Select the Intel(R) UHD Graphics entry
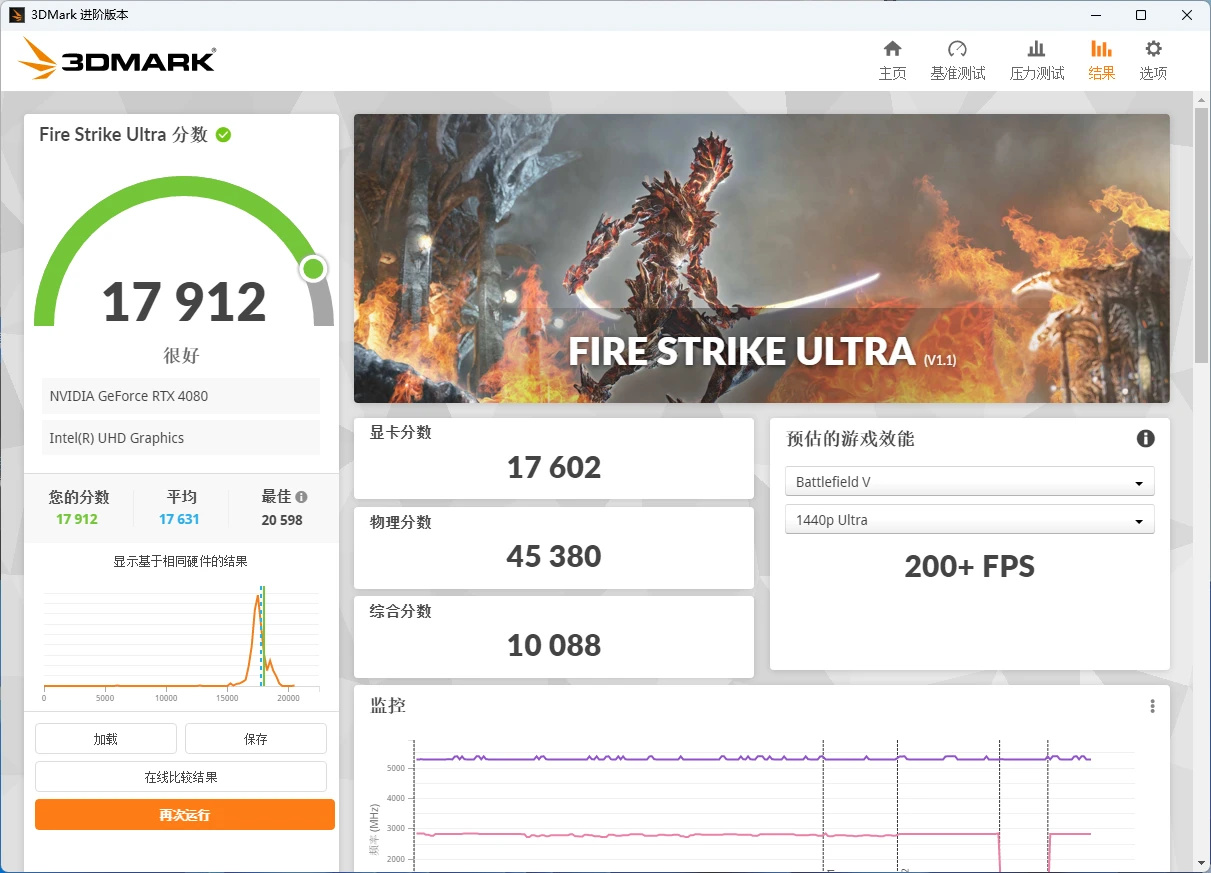The height and width of the screenshot is (873, 1211). point(181,438)
